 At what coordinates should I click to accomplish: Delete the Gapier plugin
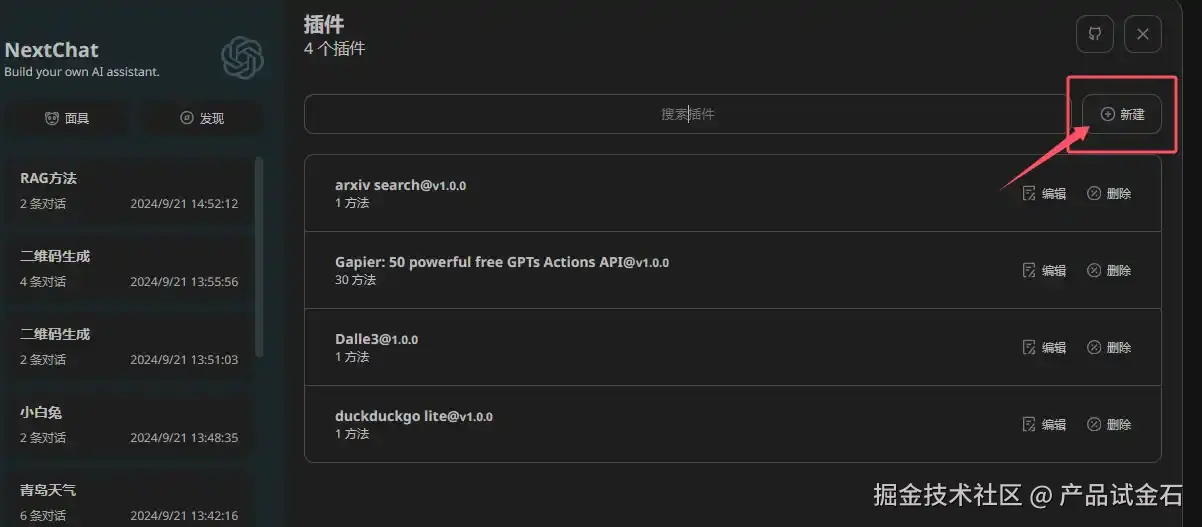click(x=1109, y=271)
